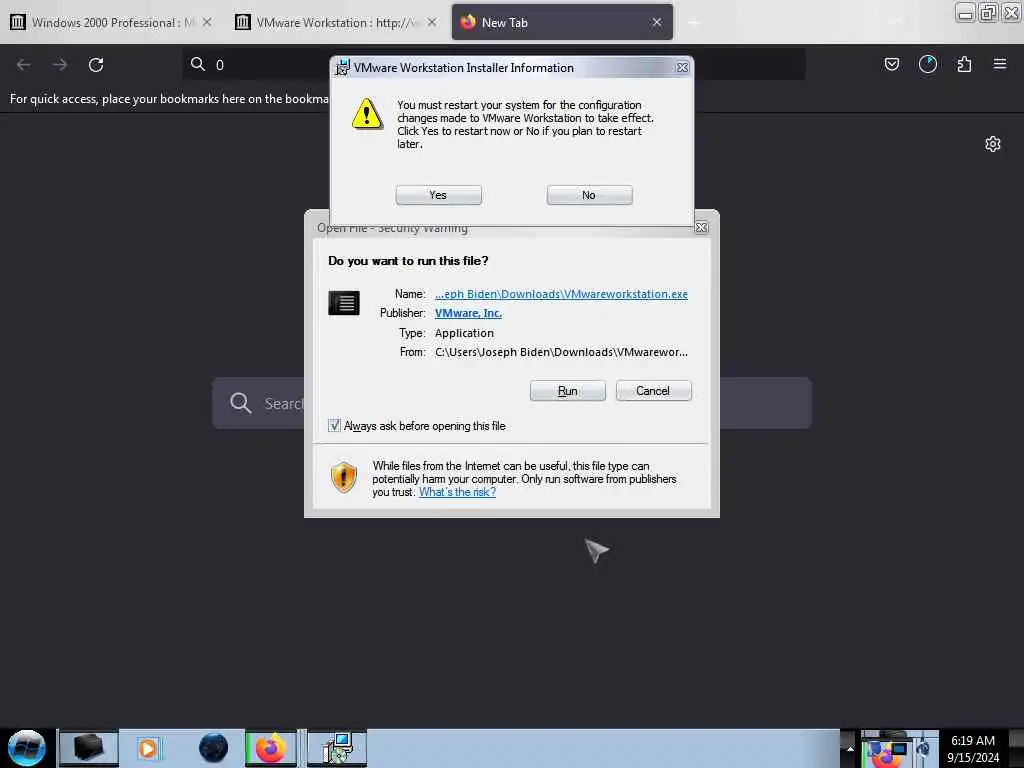Open the Firefox account circle icon
The image size is (1024, 768).
coord(928,64)
